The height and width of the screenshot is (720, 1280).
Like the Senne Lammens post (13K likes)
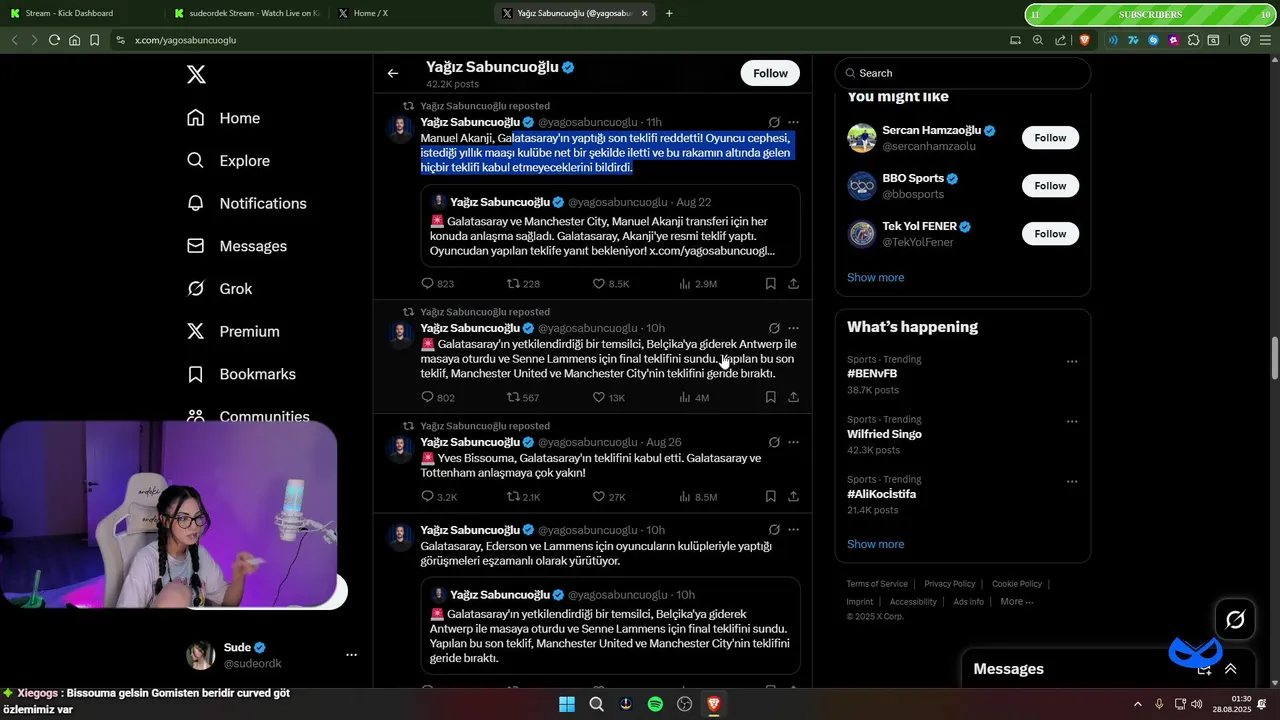coord(609,397)
